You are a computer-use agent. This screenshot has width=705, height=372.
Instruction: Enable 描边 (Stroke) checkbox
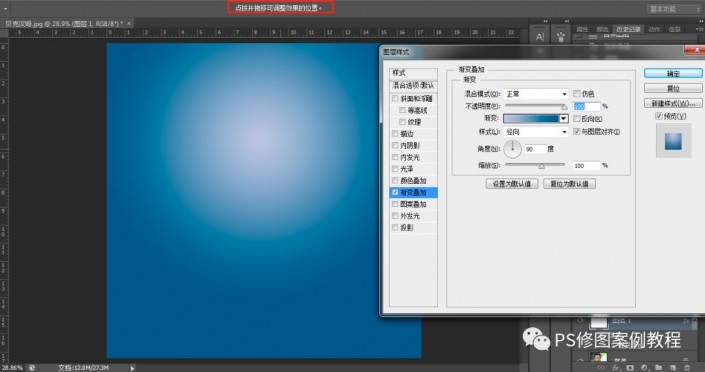point(395,134)
